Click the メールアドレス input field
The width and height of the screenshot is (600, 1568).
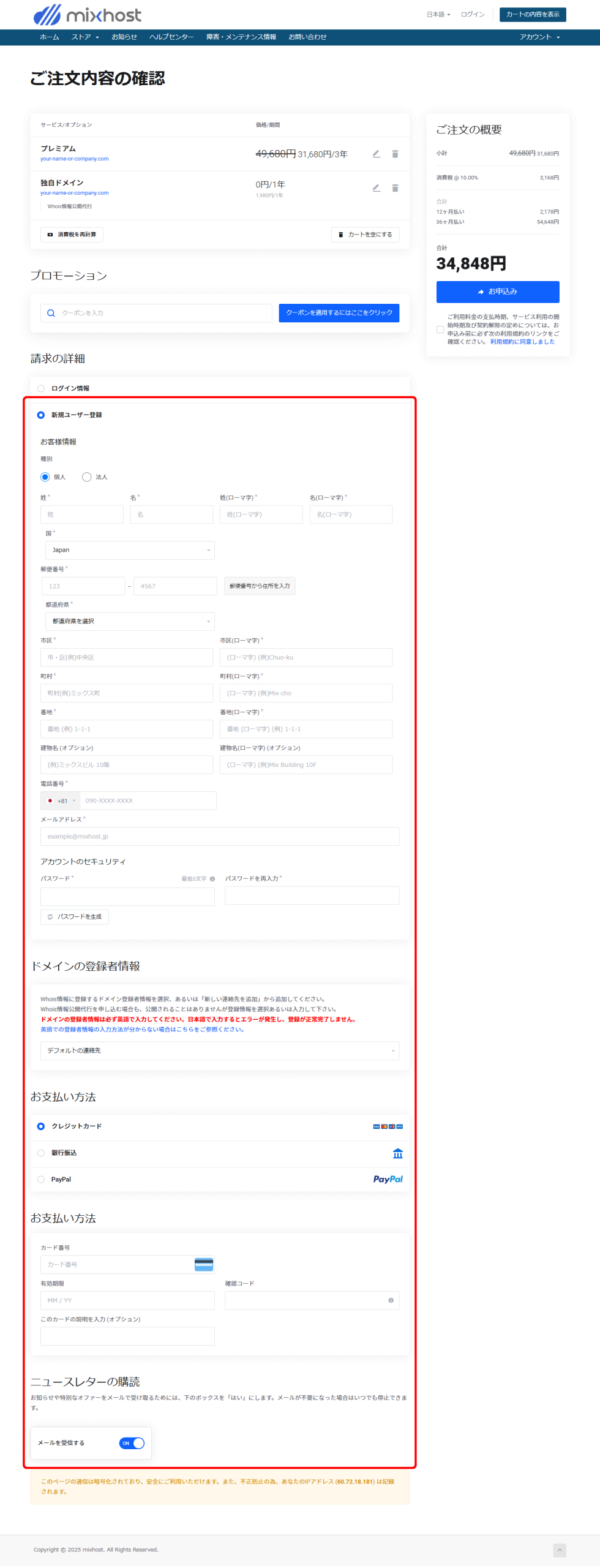tap(219, 836)
